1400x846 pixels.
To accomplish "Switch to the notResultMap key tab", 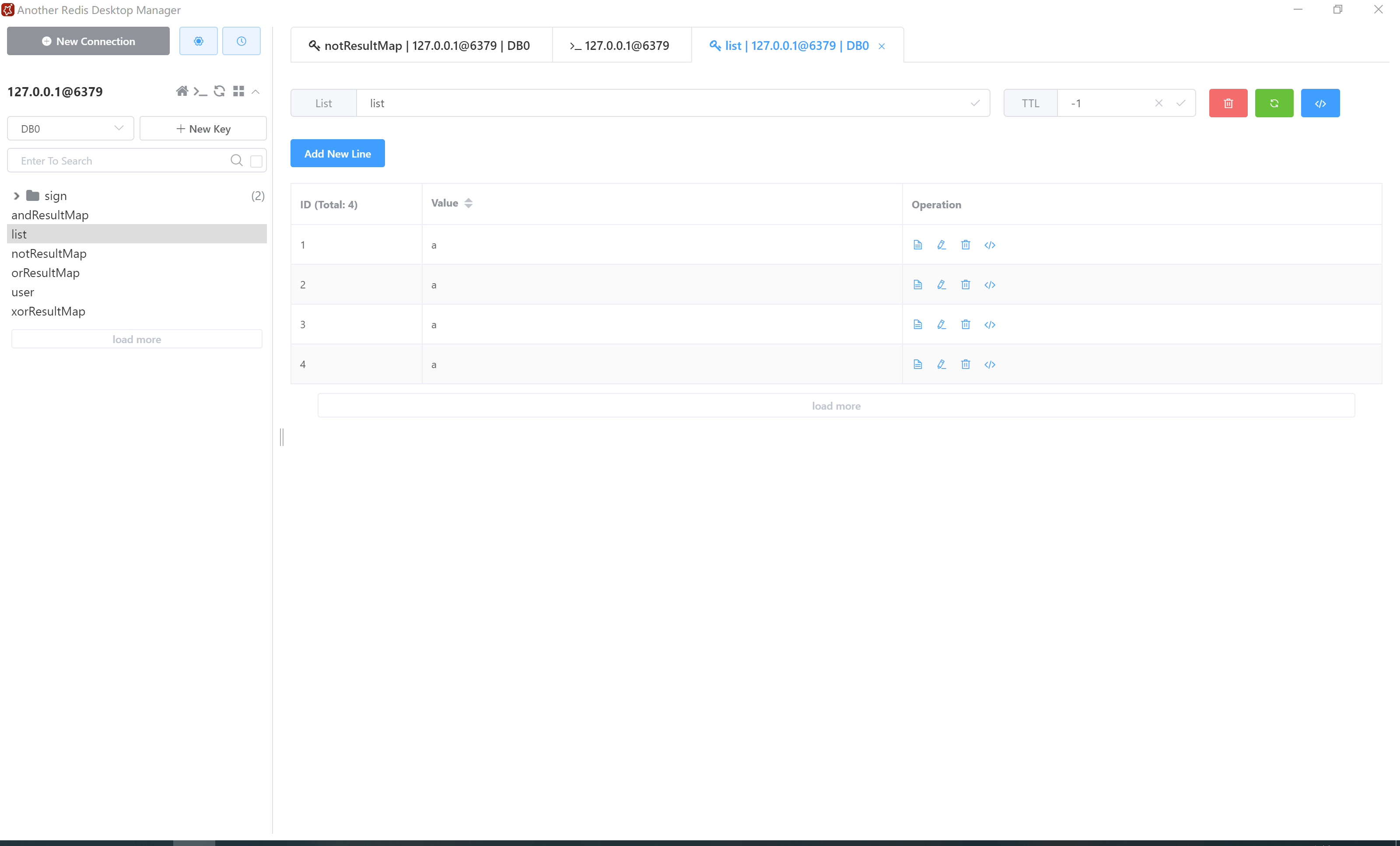I will coord(420,46).
